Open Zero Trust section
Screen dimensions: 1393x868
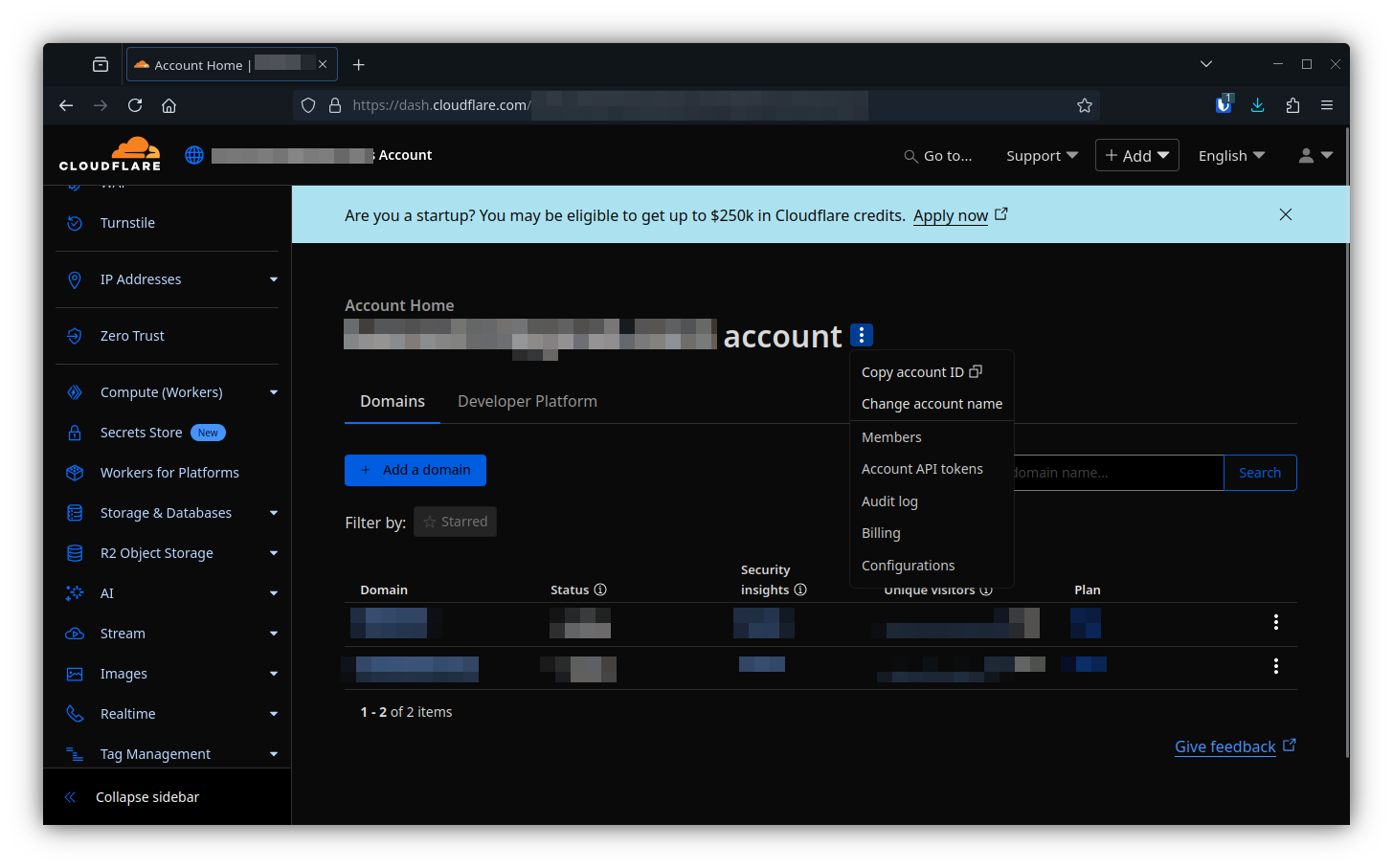pyautogui.click(x=132, y=336)
